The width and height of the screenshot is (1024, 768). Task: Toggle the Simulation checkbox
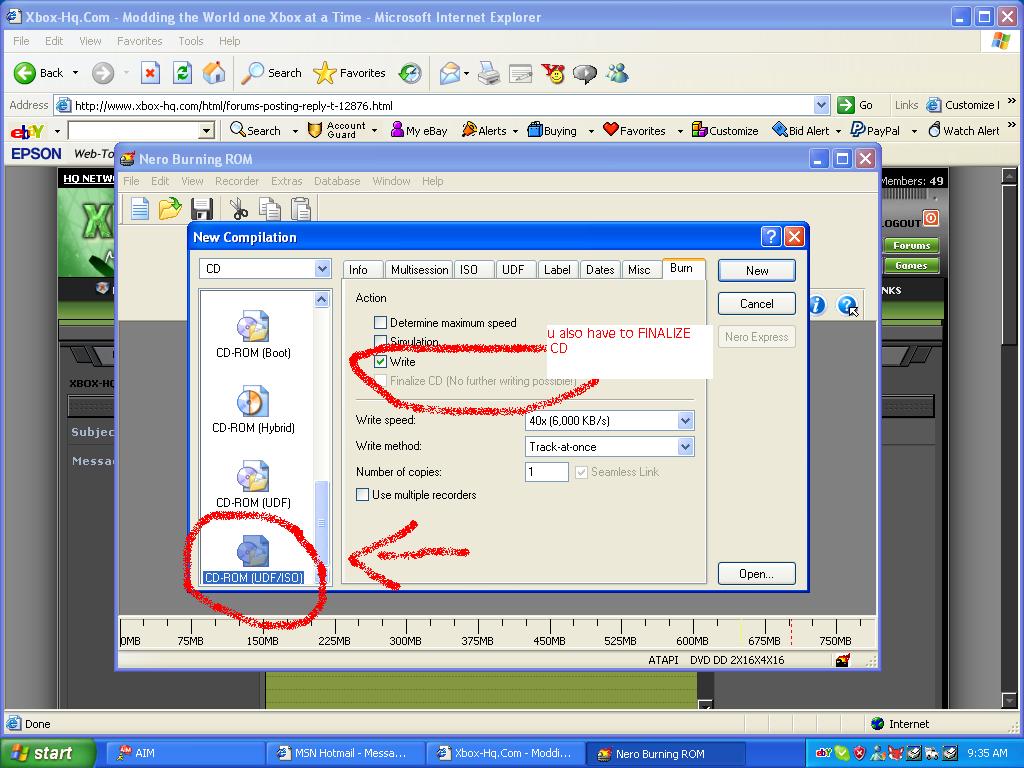pos(380,342)
